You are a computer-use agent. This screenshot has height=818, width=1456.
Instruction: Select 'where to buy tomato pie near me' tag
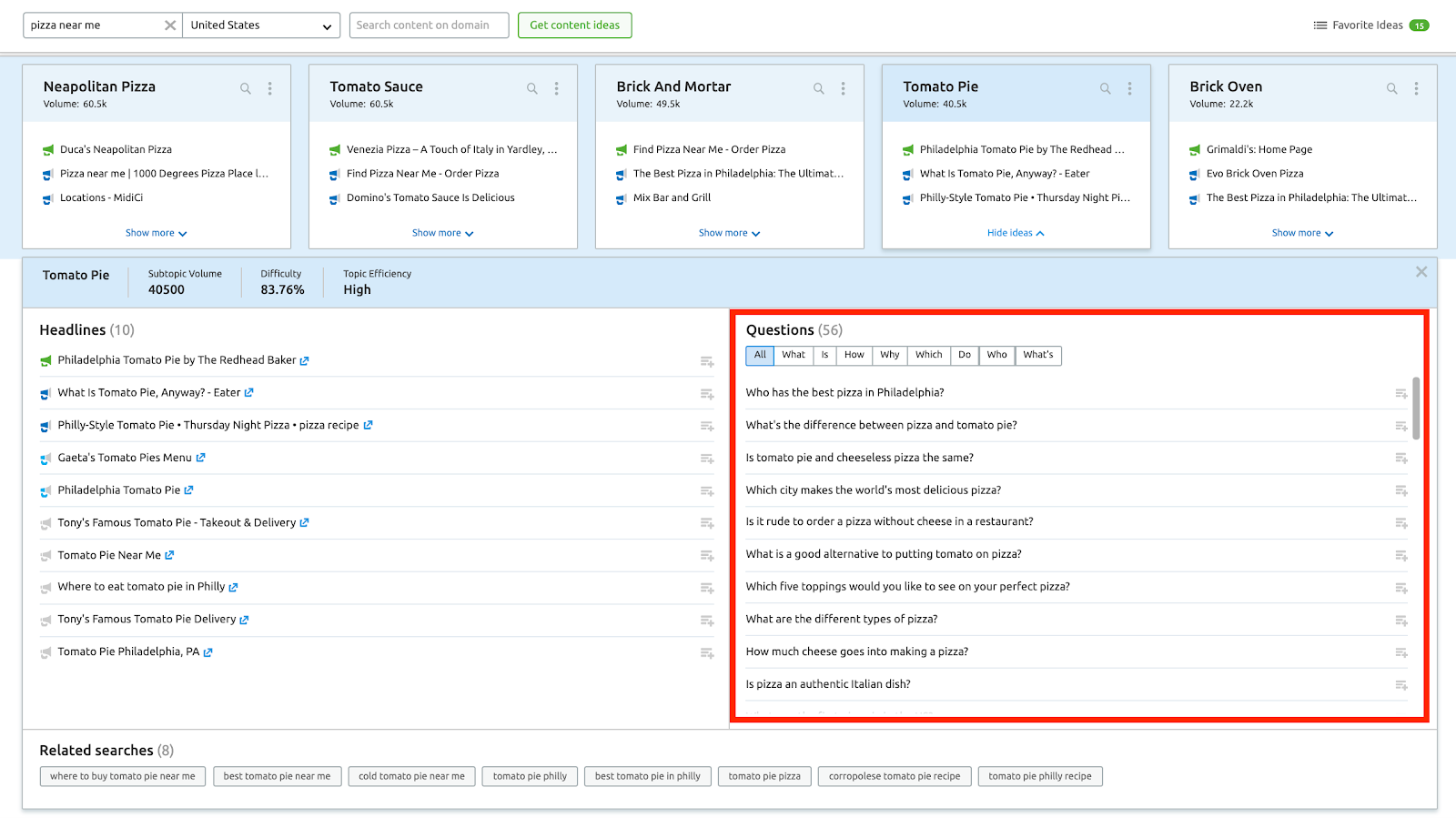(x=123, y=776)
